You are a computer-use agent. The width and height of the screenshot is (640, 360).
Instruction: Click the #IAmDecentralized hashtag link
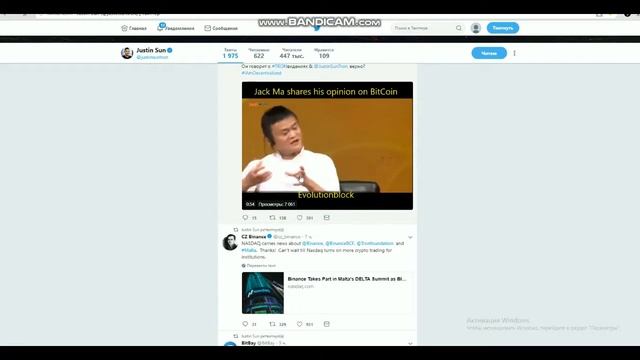point(261,73)
